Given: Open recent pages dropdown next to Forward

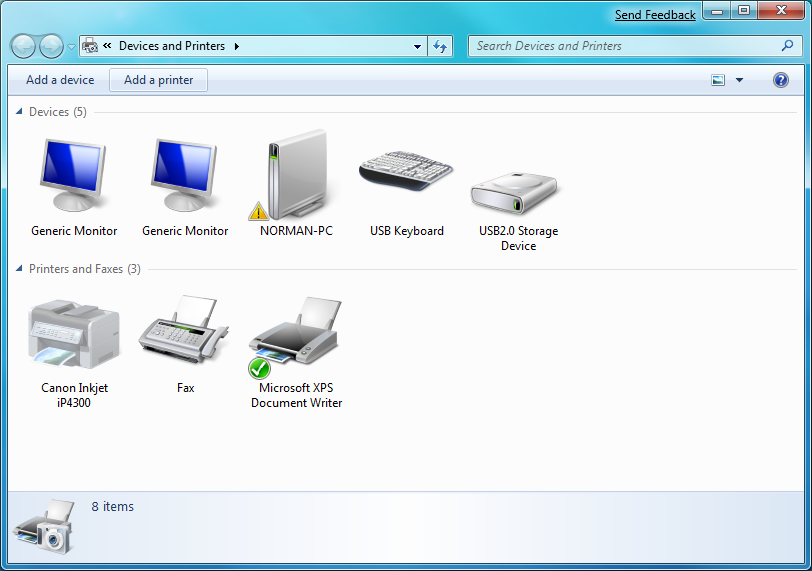Looking at the screenshot, I should 71,46.
